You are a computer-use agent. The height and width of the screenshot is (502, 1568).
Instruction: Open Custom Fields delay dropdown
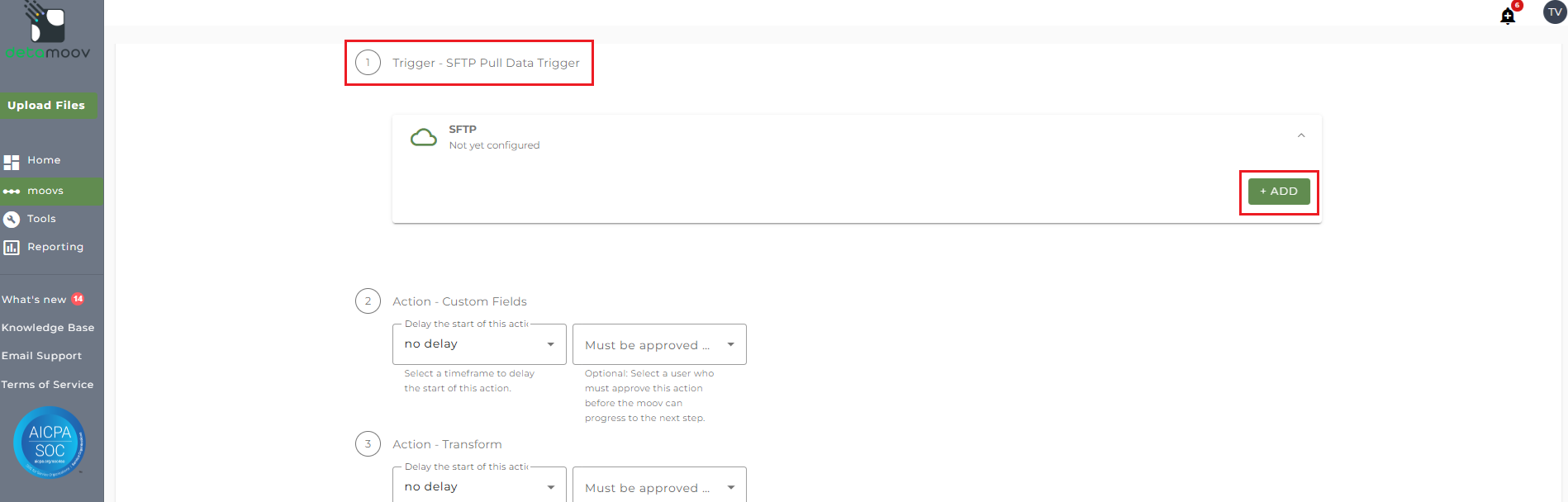click(x=479, y=344)
